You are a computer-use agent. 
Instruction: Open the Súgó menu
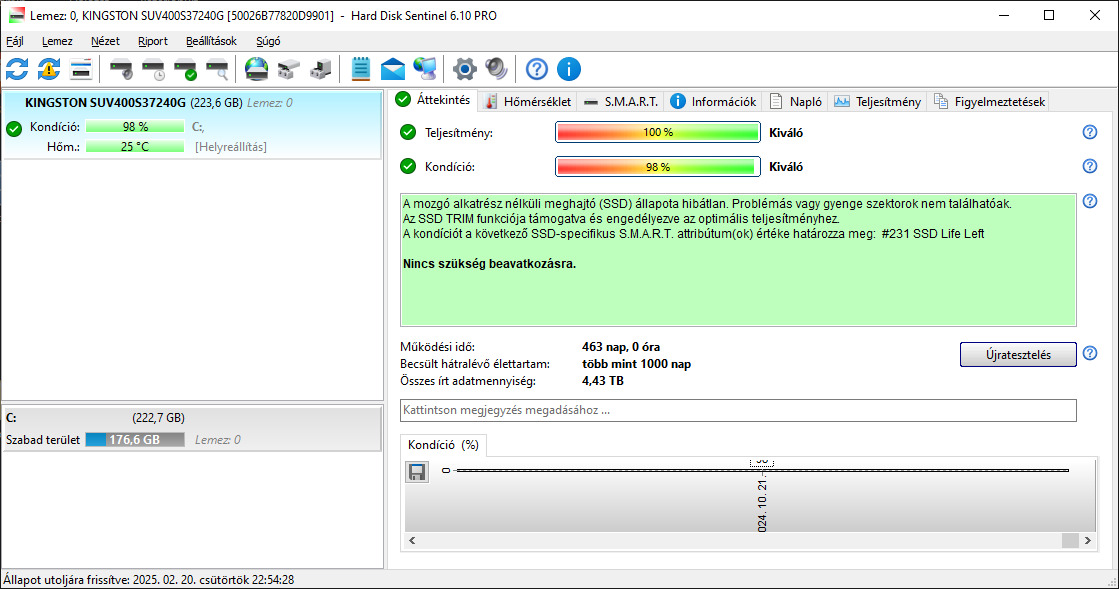[268, 41]
